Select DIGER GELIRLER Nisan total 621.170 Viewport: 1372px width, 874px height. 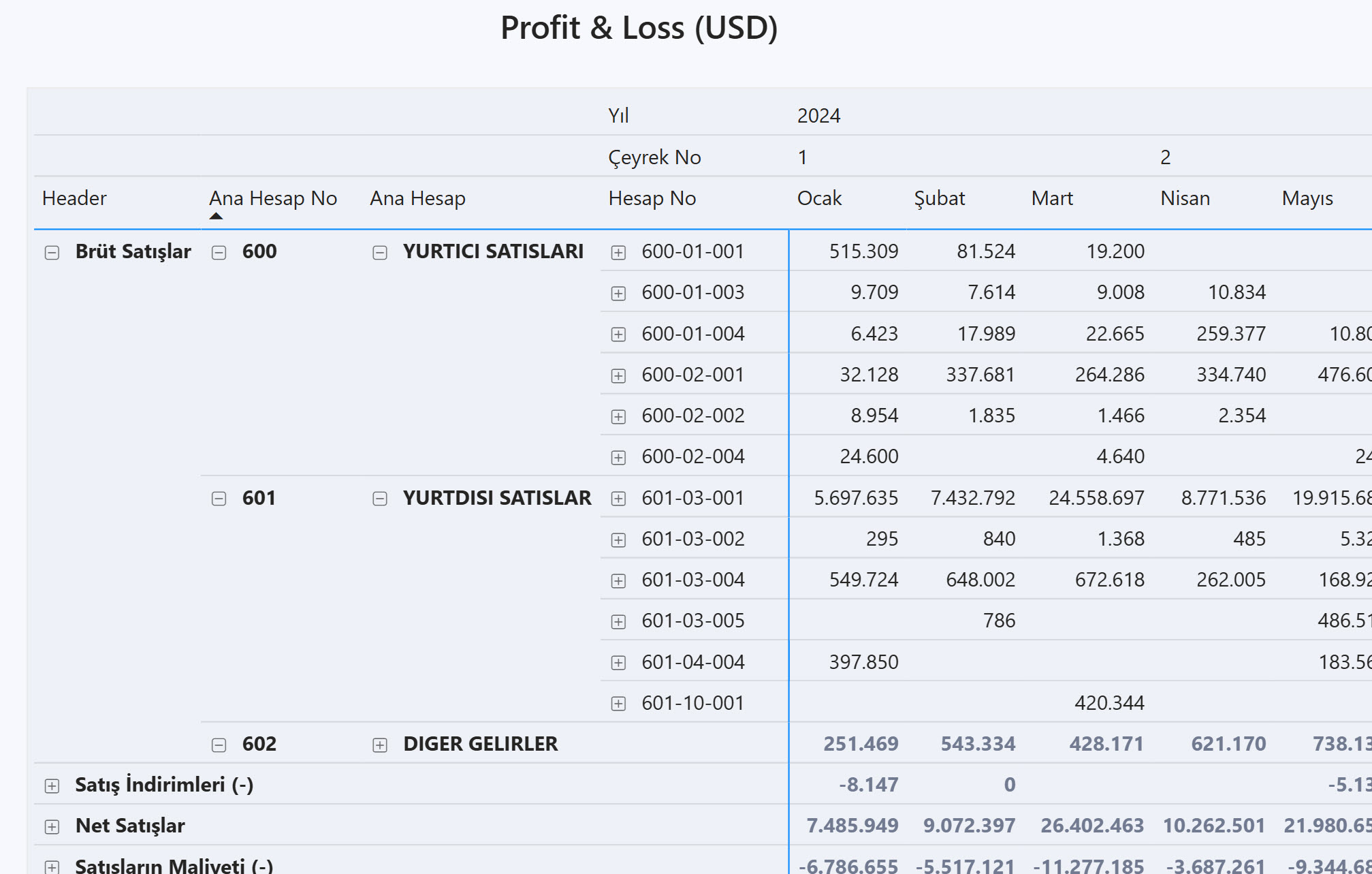tap(1228, 744)
